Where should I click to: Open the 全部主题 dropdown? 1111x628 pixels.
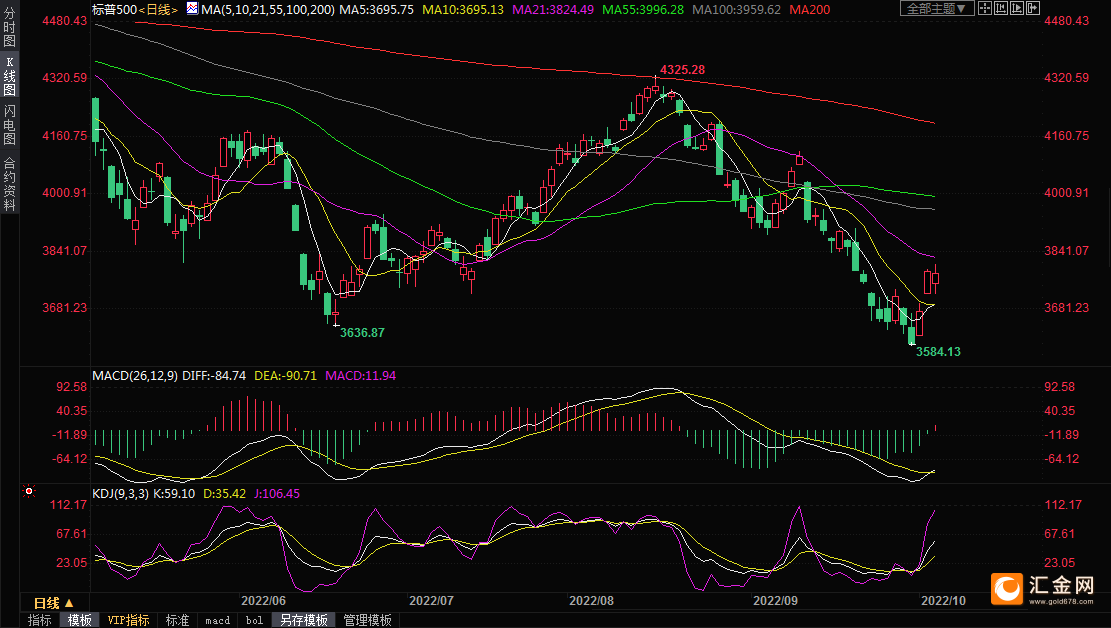click(x=937, y=8)
